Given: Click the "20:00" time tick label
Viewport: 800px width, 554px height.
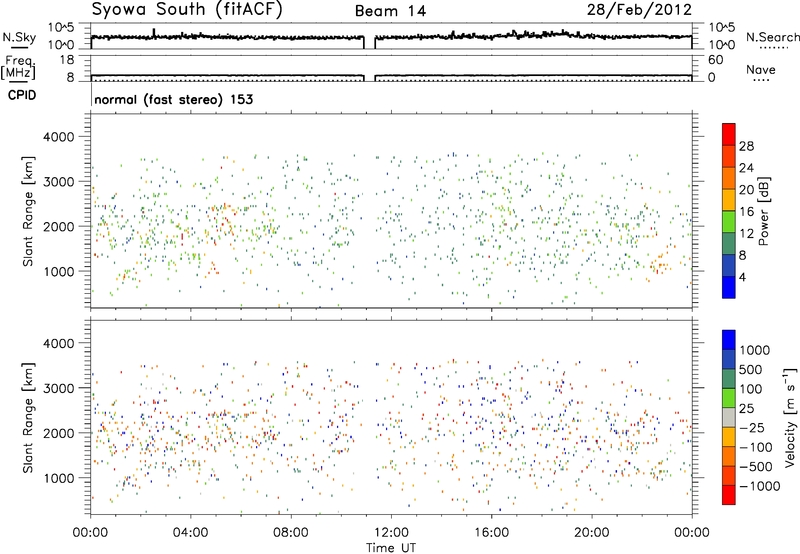Looking at the screenshot, I should [x=592, y=533].
